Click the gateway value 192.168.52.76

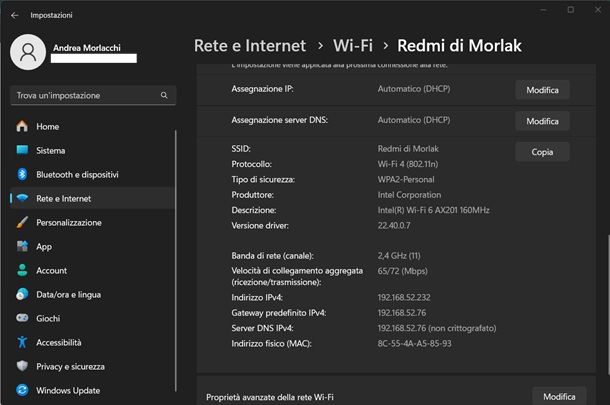coord(401,312)
